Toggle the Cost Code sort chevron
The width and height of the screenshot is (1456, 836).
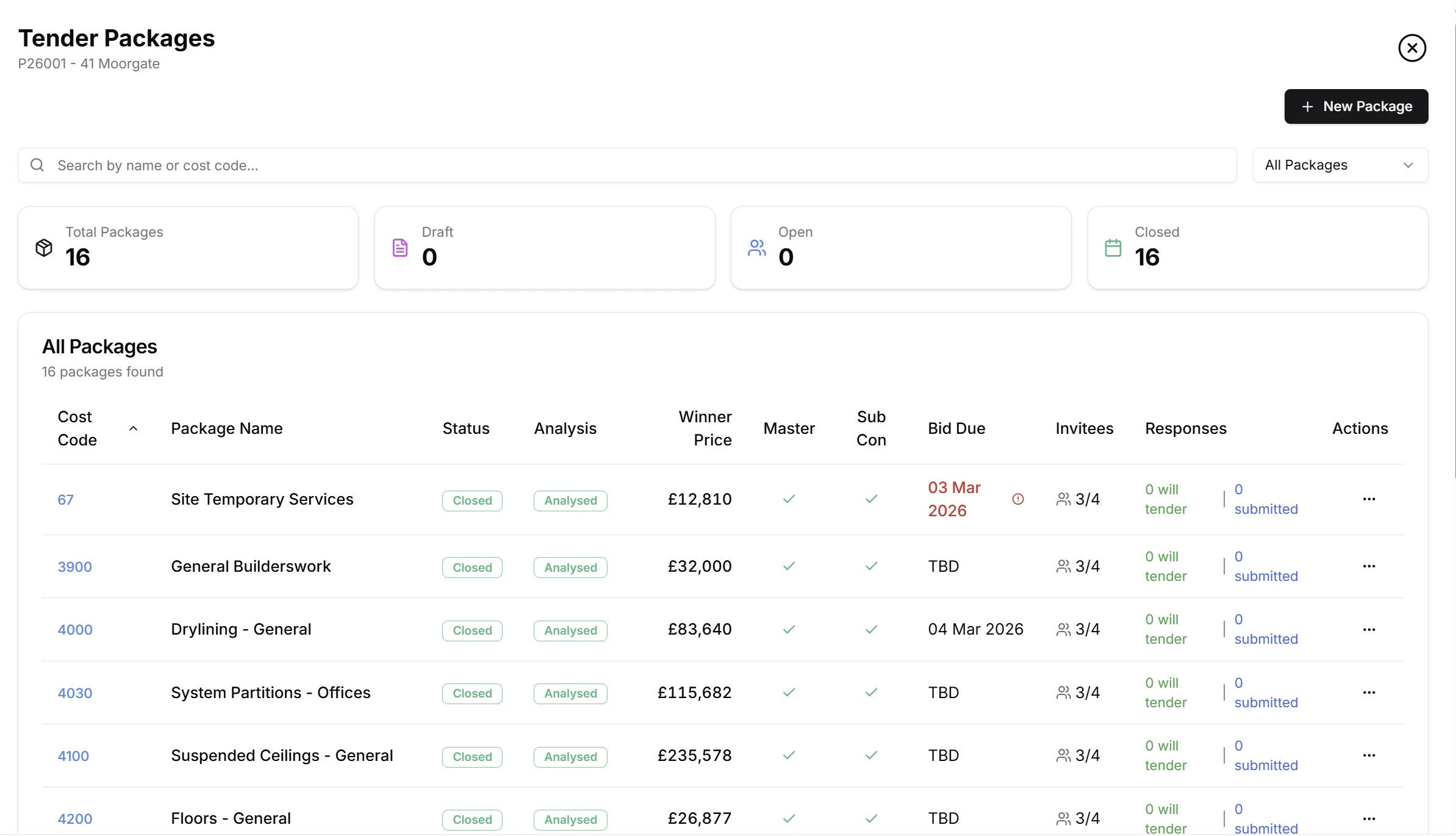(x=133, y=429)
